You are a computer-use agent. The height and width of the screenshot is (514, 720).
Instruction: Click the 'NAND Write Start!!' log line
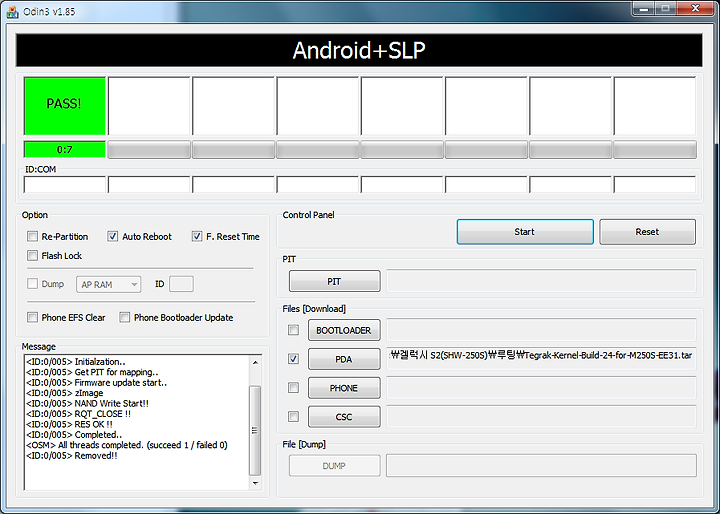coord(87,403)
